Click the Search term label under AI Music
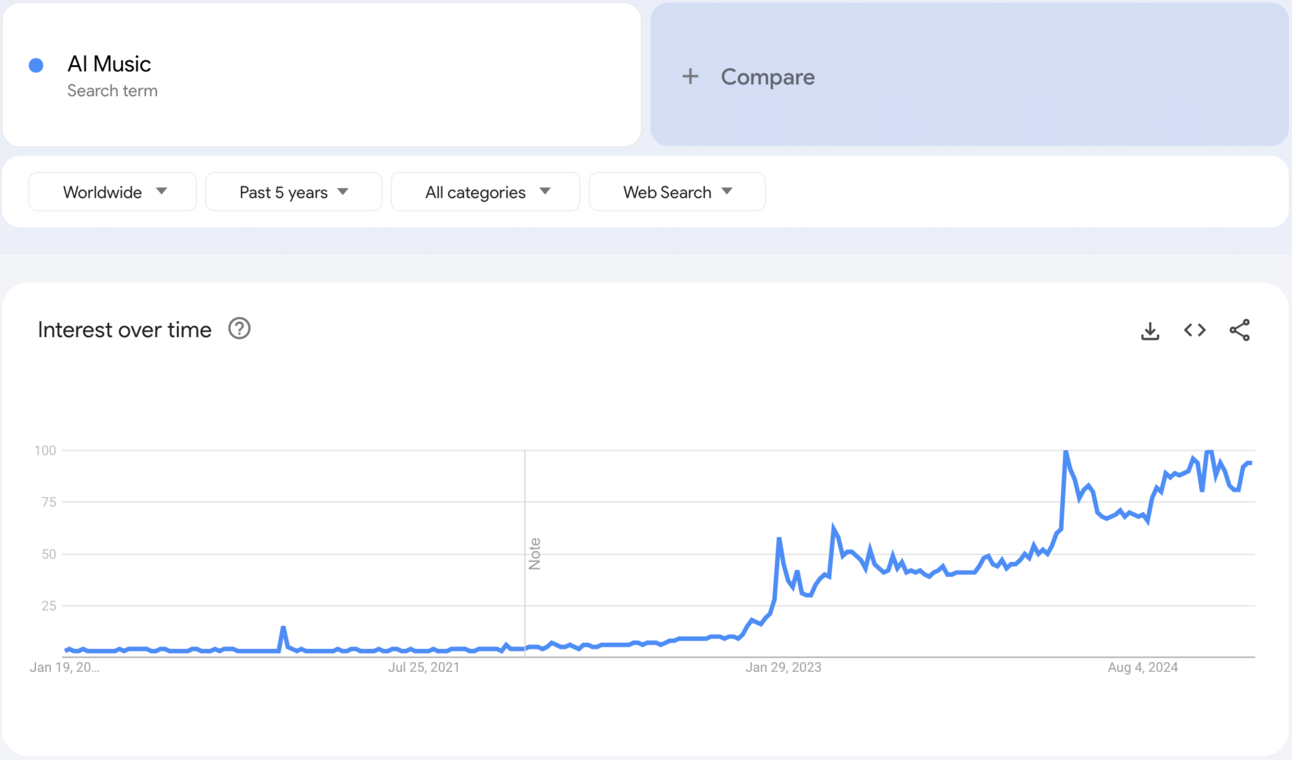This screenshot has width=1292, height=760. tap(112, 91)
